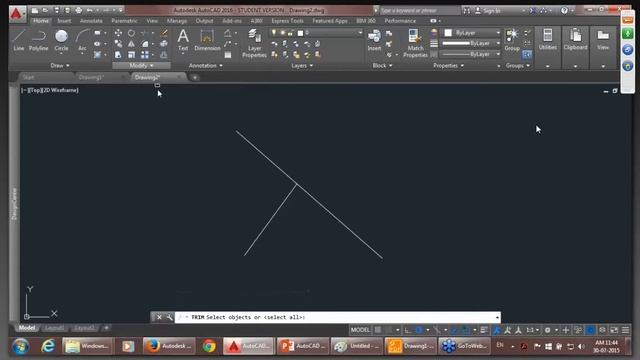Click the Fillet tool icon
Image resolution: width=640 pixels, height=360 pixels.
point(145,43)
